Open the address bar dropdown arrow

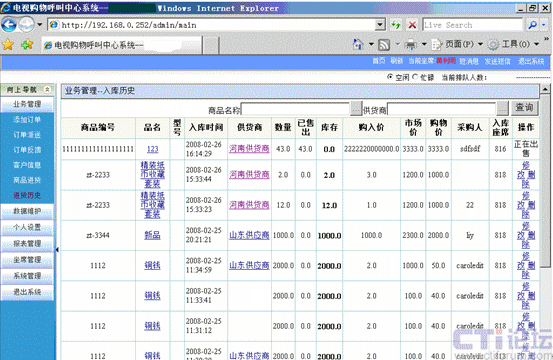(x=380, y=25)
